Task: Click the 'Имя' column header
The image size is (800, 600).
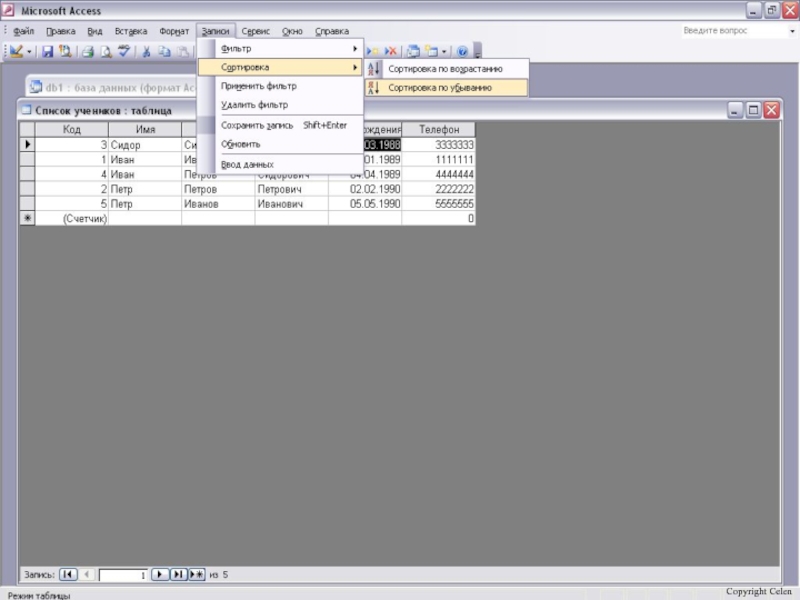Action: [x=145, y=130]
